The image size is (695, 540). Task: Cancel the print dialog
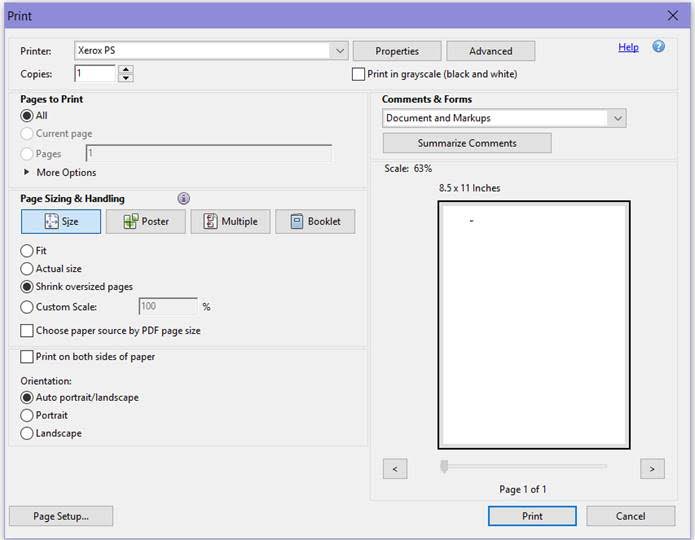click(x=630, y=516)
